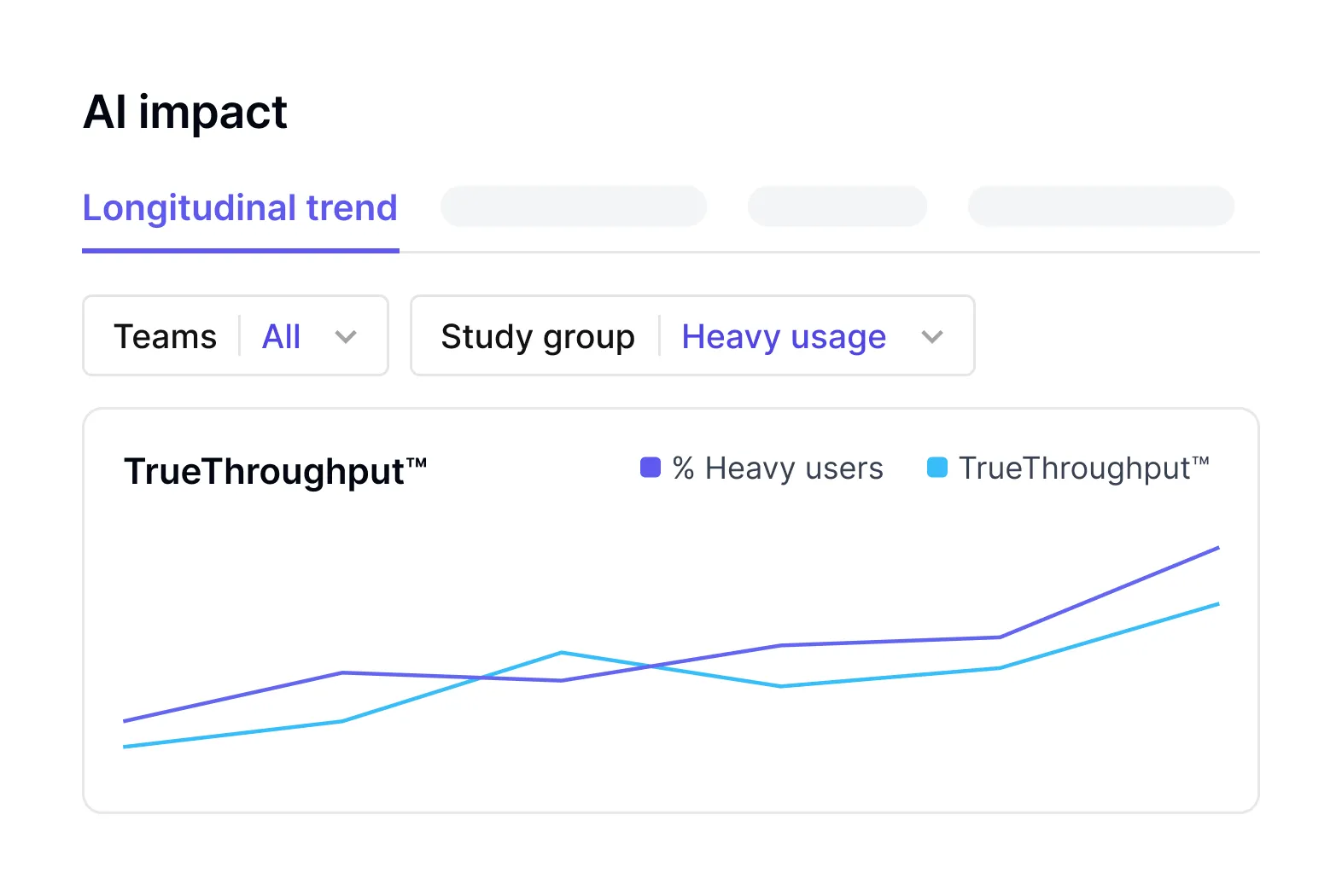Viewport: 1342px width, 896px height.
Task: Select the third placeholder tab
Action: click(x=837, y=207)
